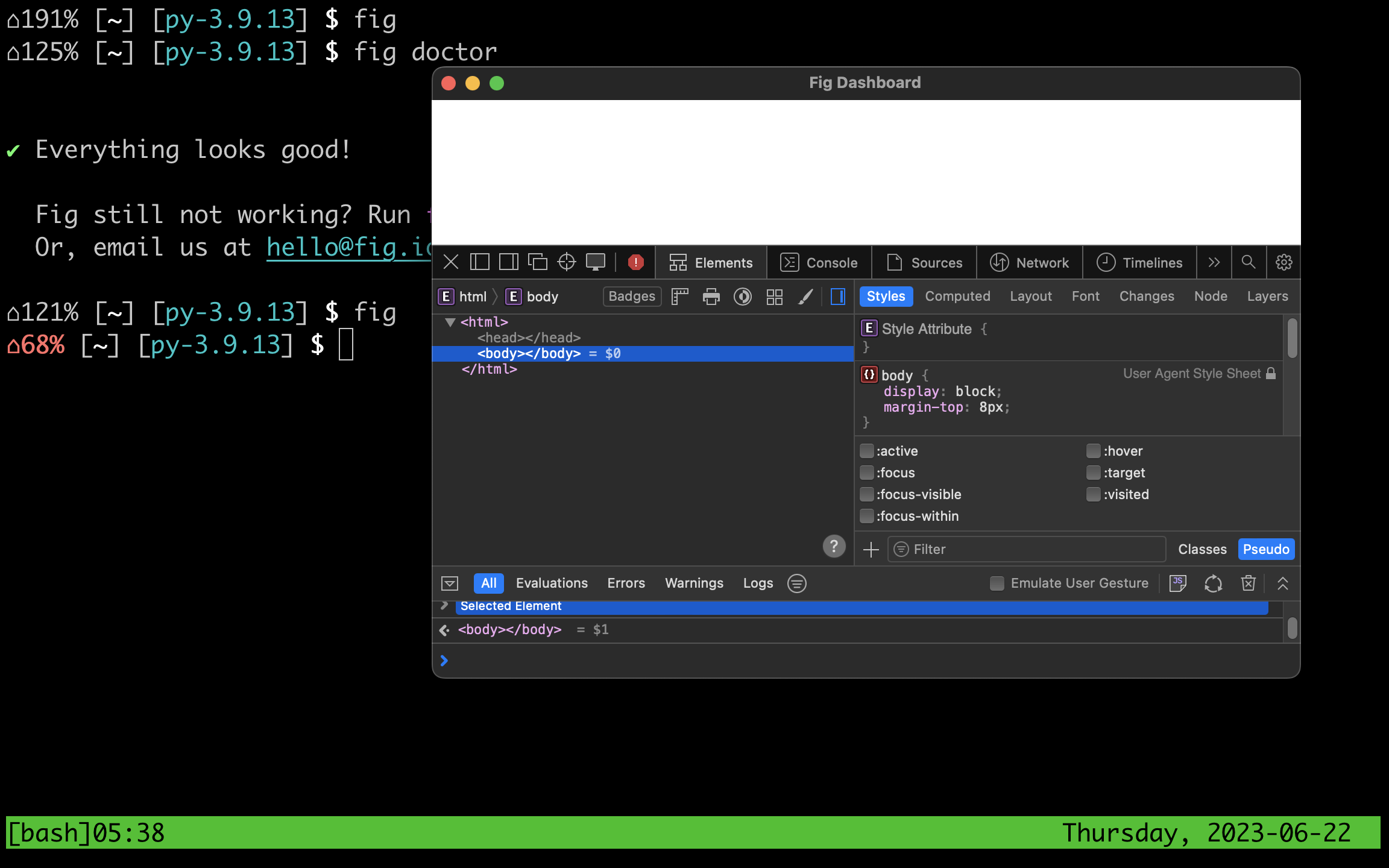The height and width of the screenshot is (868, 1389).
Task: Collapse the html node disclosure triangle
Action: pyautogui.click(x=450, y=322)
